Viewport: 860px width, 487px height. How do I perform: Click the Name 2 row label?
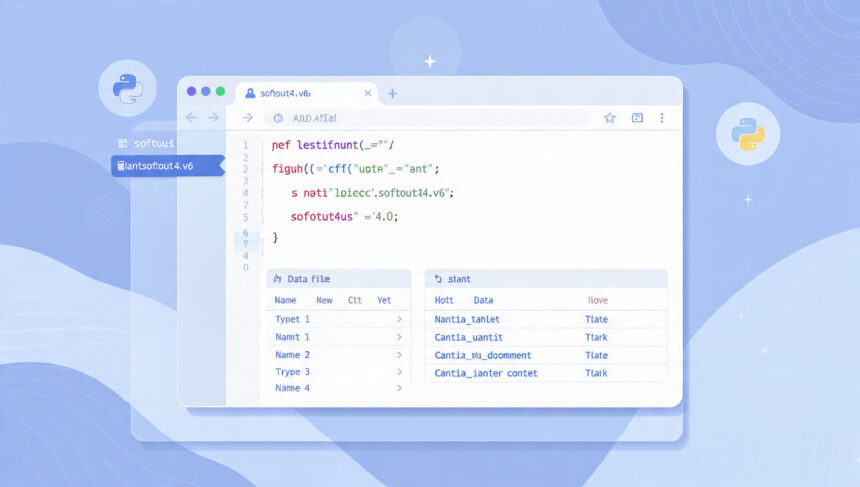[x=292, y=355]
